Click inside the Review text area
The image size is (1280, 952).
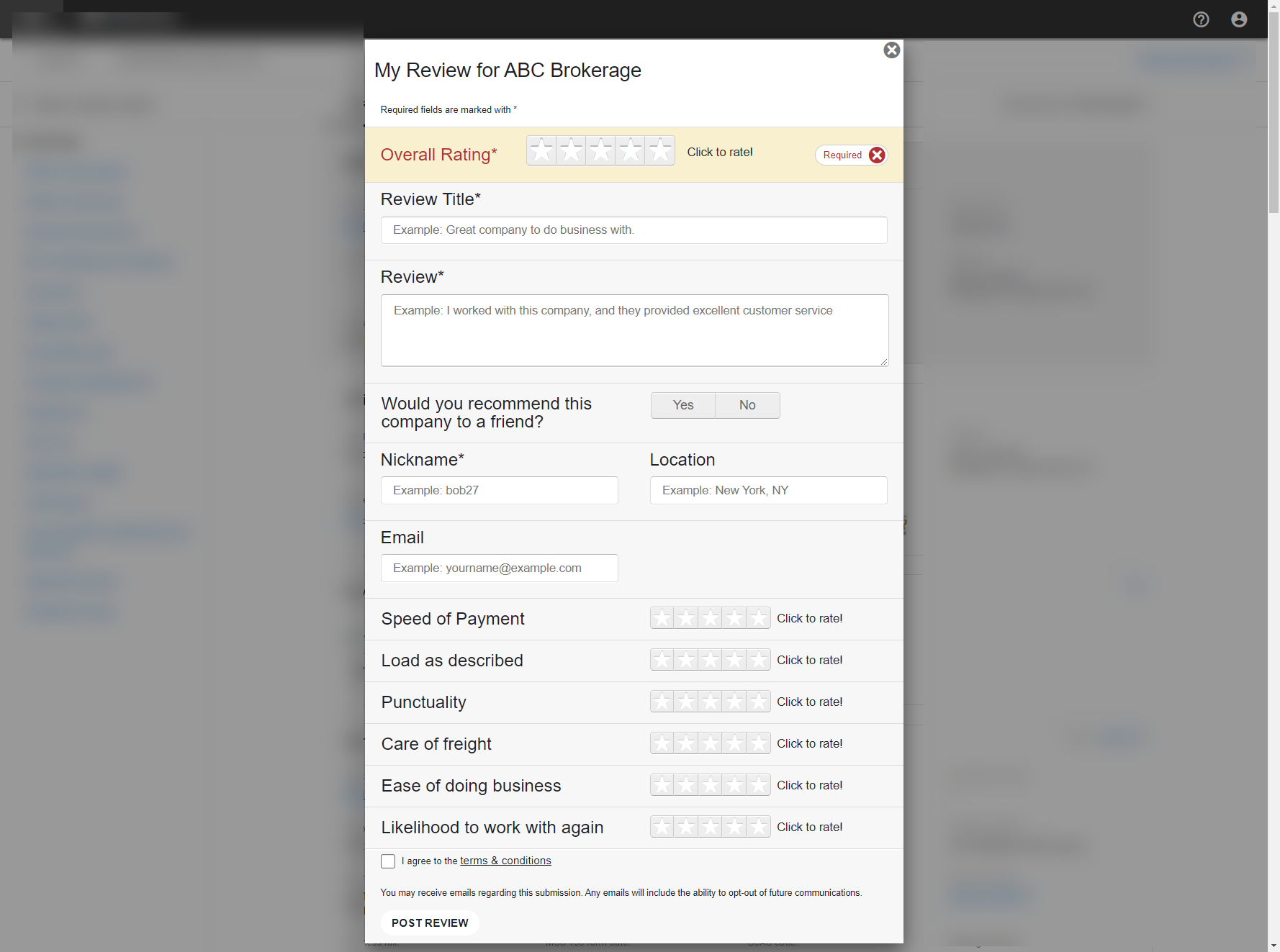(x=634, y=330)
